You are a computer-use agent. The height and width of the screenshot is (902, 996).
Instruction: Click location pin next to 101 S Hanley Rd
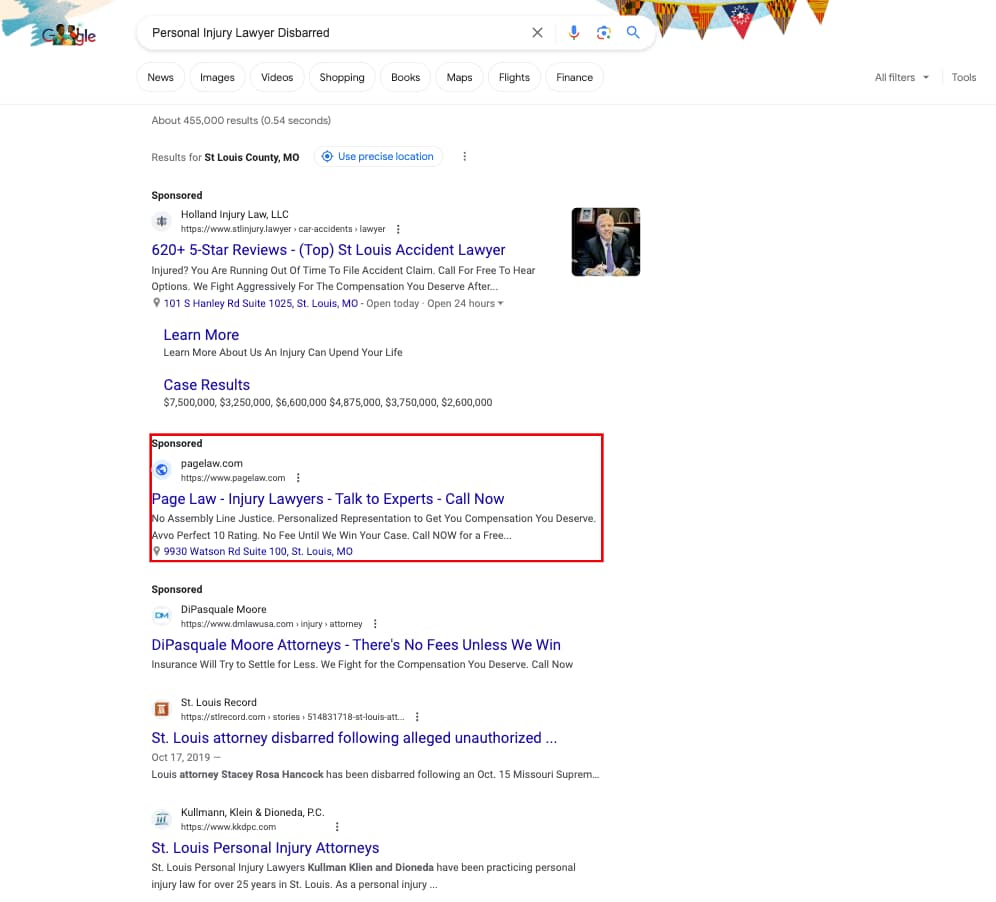pos(156,303)
